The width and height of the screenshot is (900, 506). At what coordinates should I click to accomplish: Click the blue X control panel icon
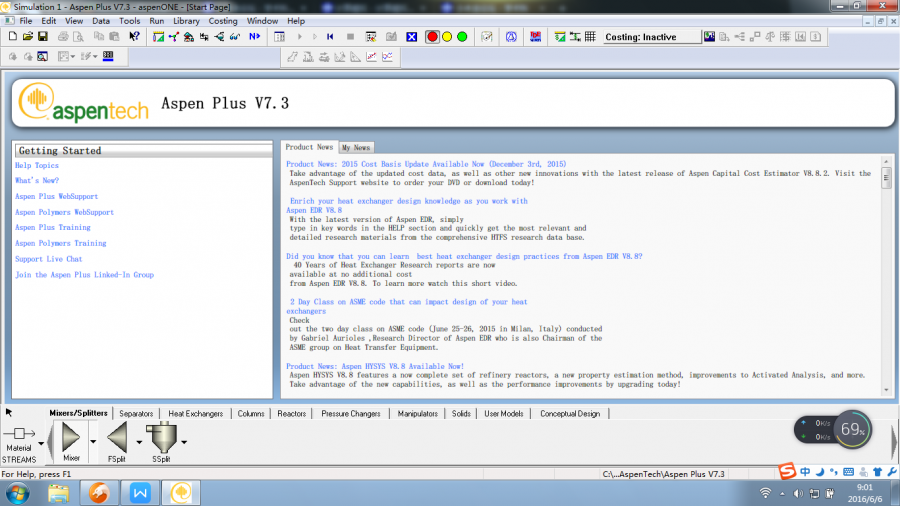(x=412, y=37)
